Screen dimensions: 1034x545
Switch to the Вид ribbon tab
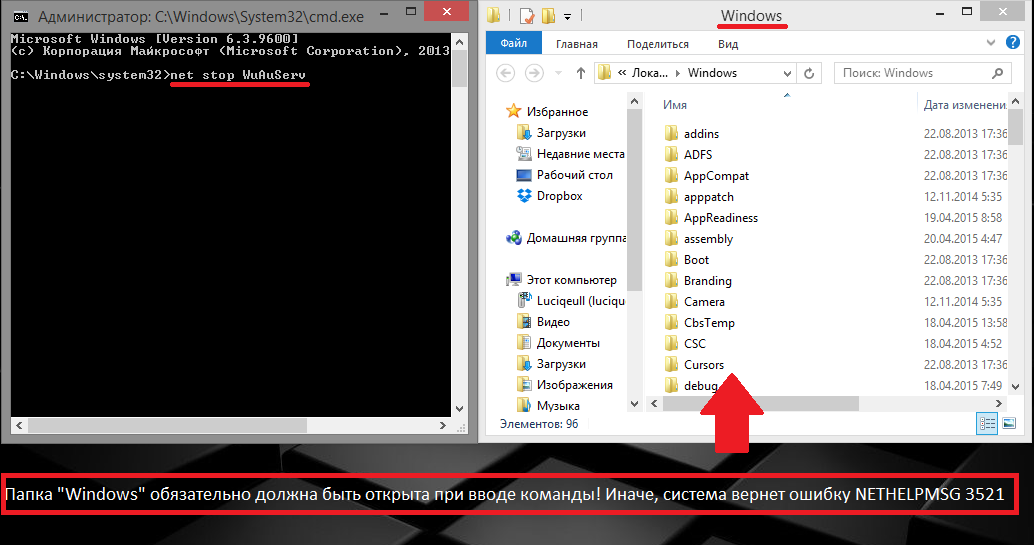tap(727, 44)
